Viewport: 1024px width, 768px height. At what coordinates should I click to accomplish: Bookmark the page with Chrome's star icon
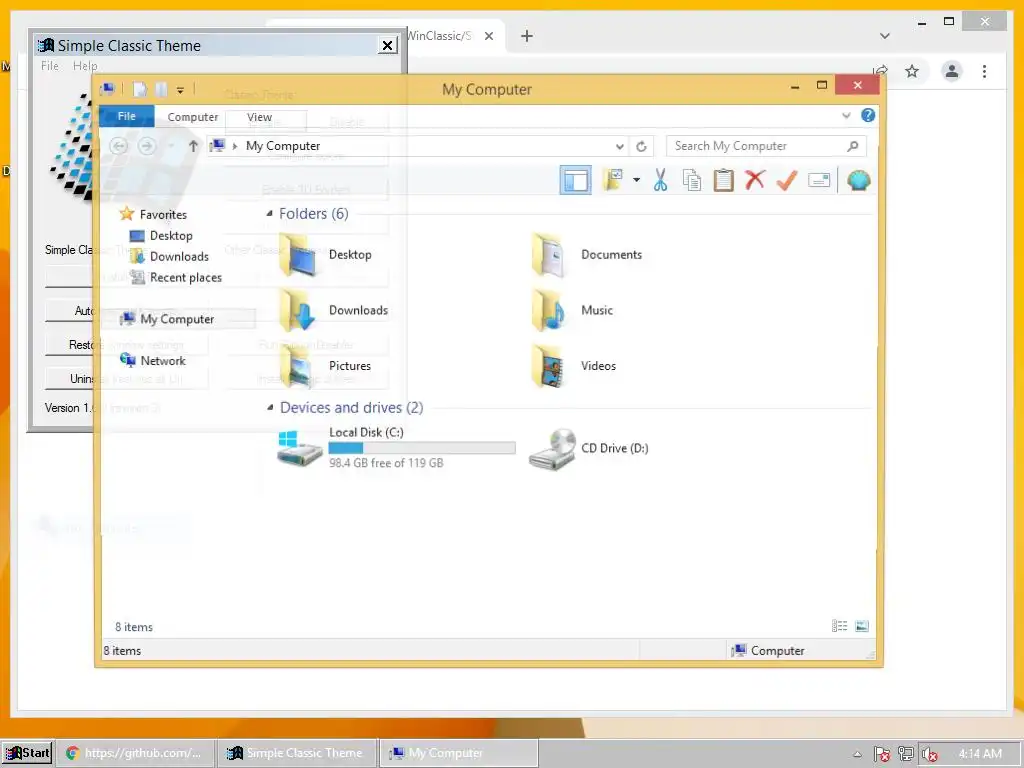click(912, 71)
